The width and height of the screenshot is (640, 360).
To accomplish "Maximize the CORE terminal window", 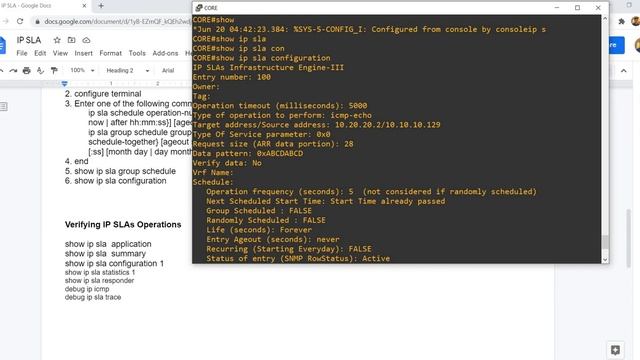I will tap(578, 8).
